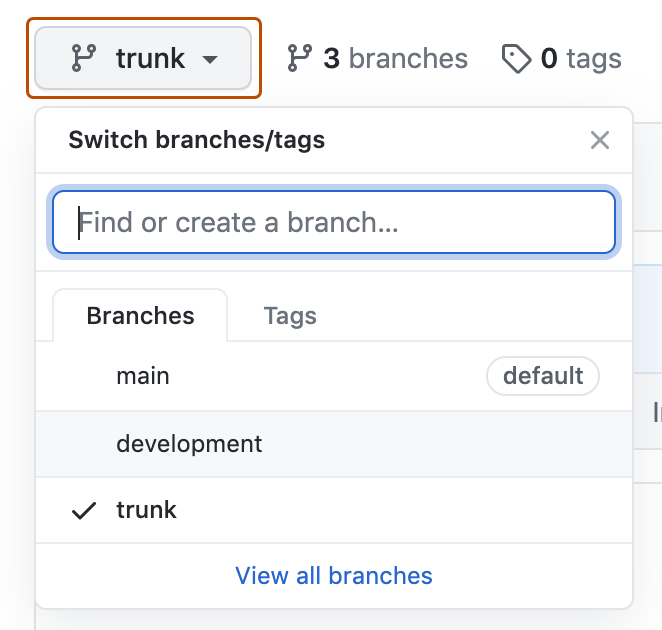Image resolution: width=662 pixels, height=630 pixels.
Task: Select the main branch in the list
Action: 143,377
